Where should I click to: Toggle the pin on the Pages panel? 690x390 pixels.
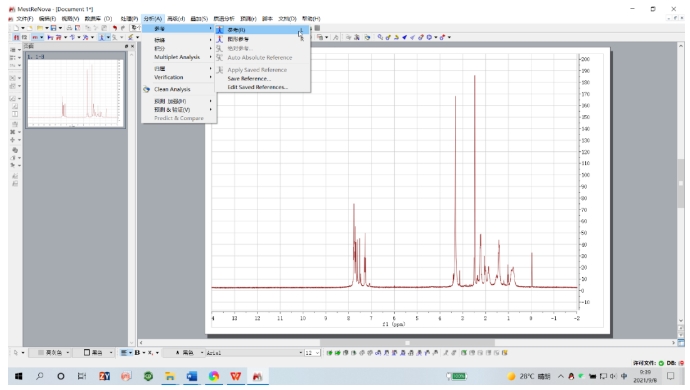click(126, 46)
